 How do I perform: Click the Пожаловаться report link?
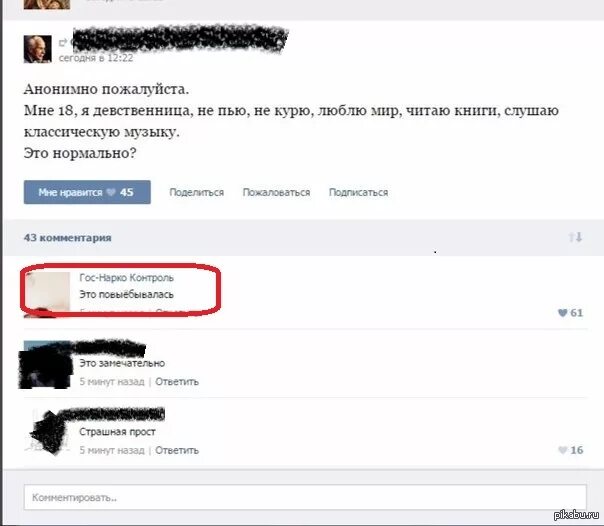pos(276,192)
